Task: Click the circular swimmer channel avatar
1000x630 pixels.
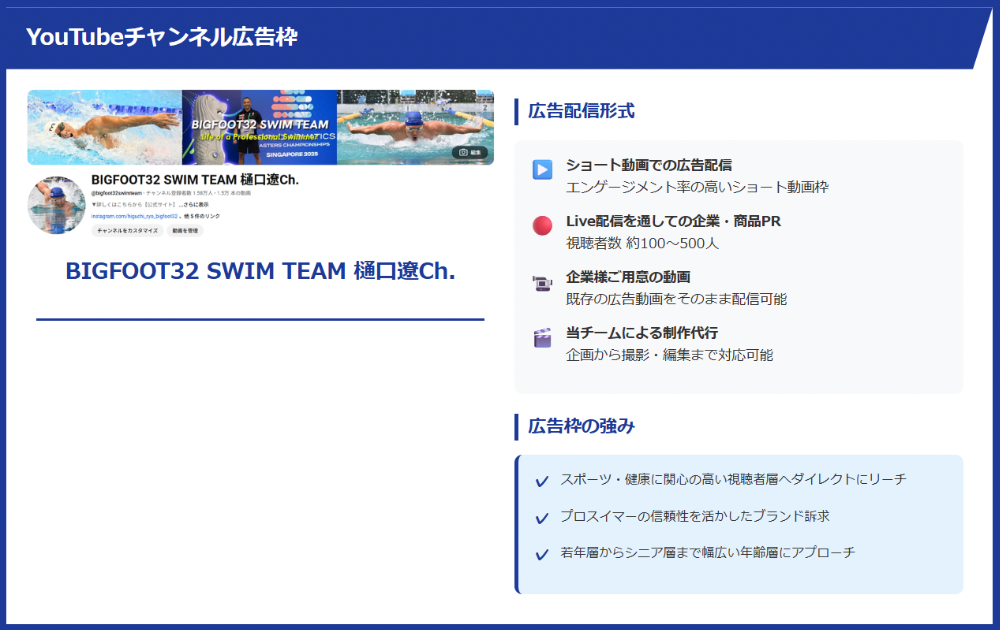Action: 56,205
